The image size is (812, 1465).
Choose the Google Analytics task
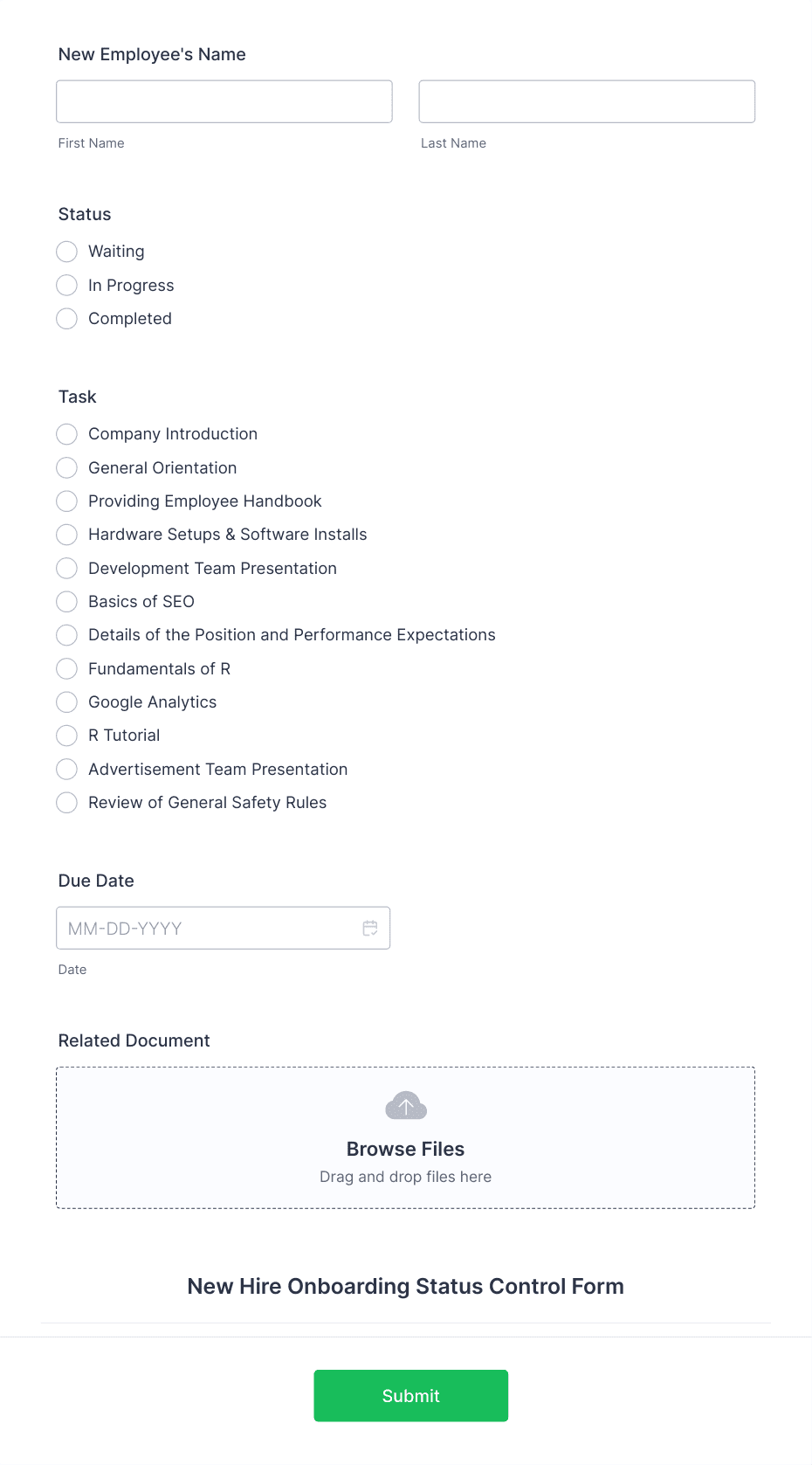pos(66,702)
